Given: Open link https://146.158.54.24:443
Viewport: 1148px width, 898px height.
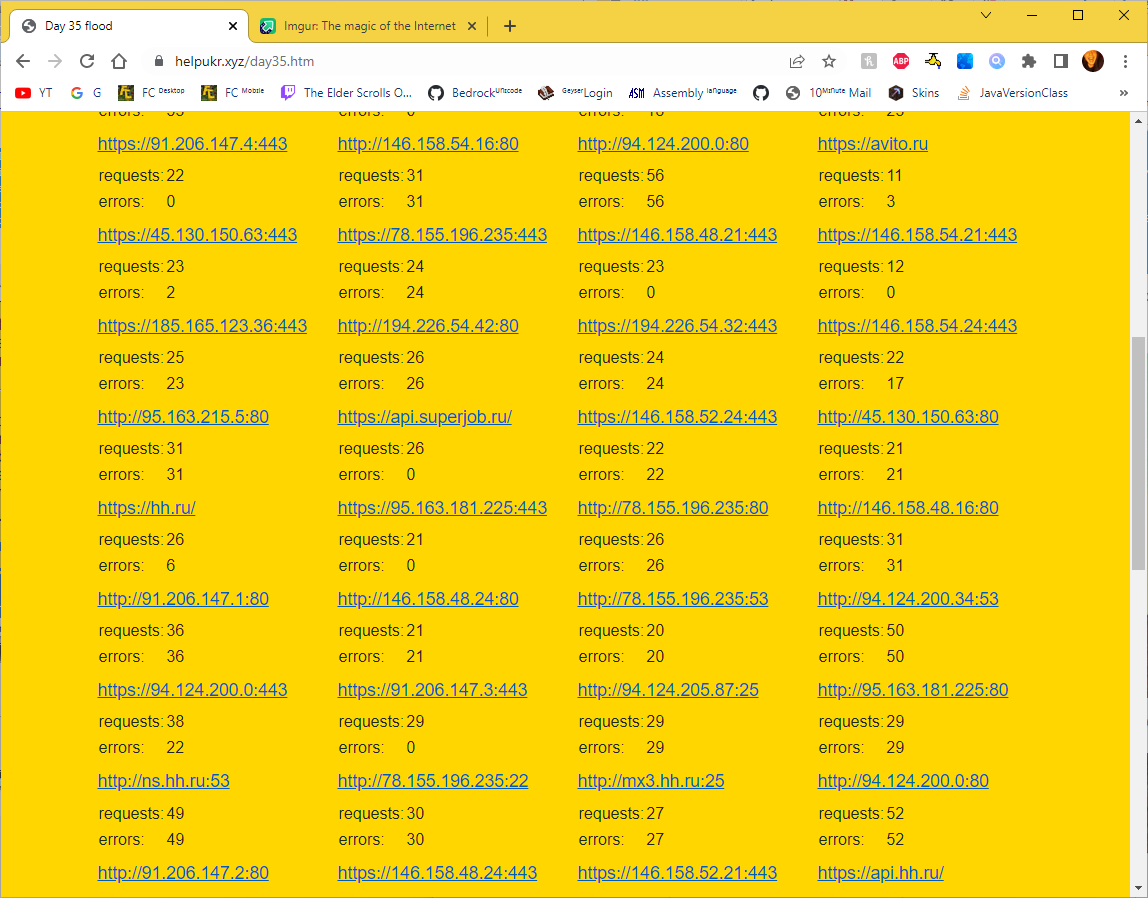Looking at the screenshot, I should [917, 326].
